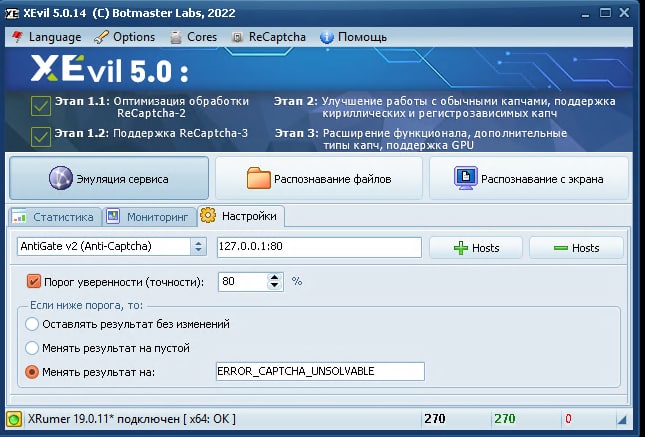Click the green plus icon on Hosts
This screenshot has height=437, width=645.
coord(461,248)
